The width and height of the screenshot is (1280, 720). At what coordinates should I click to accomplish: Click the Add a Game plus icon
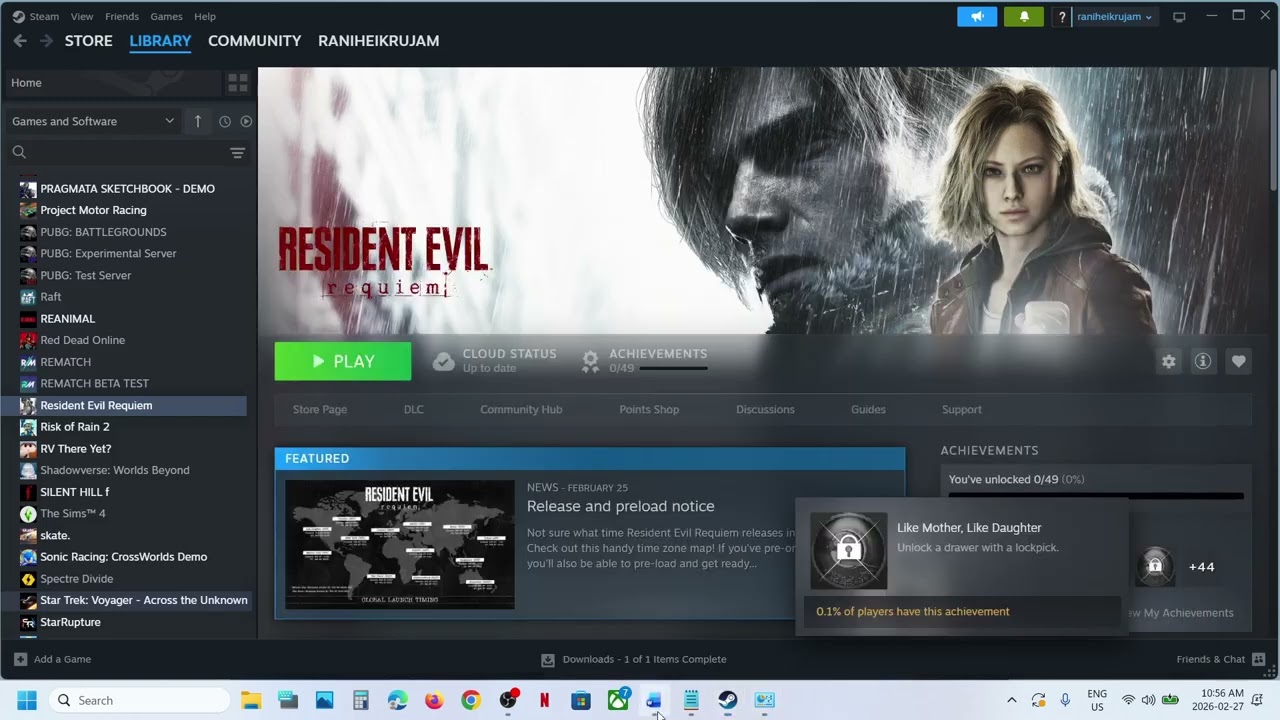20,660
